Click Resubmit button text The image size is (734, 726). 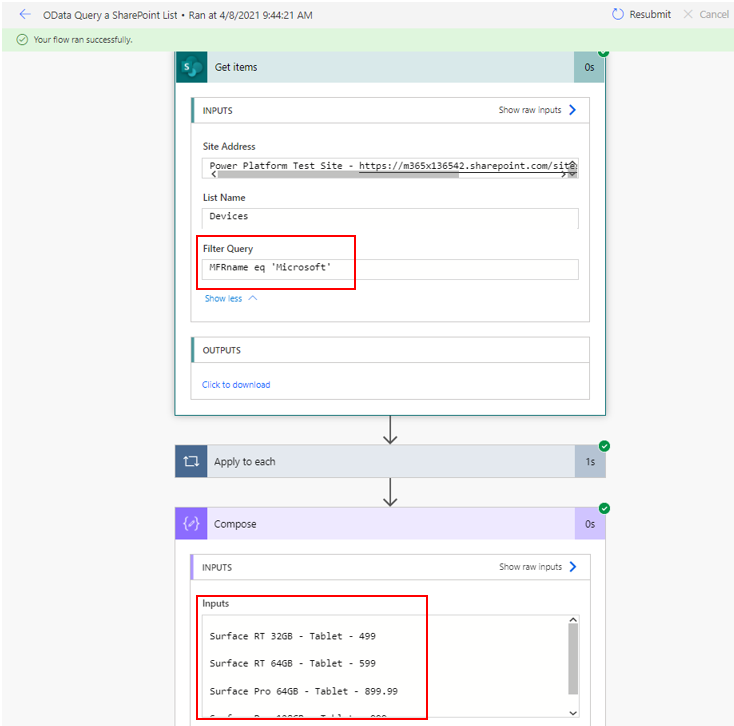(x=650, y=15)
